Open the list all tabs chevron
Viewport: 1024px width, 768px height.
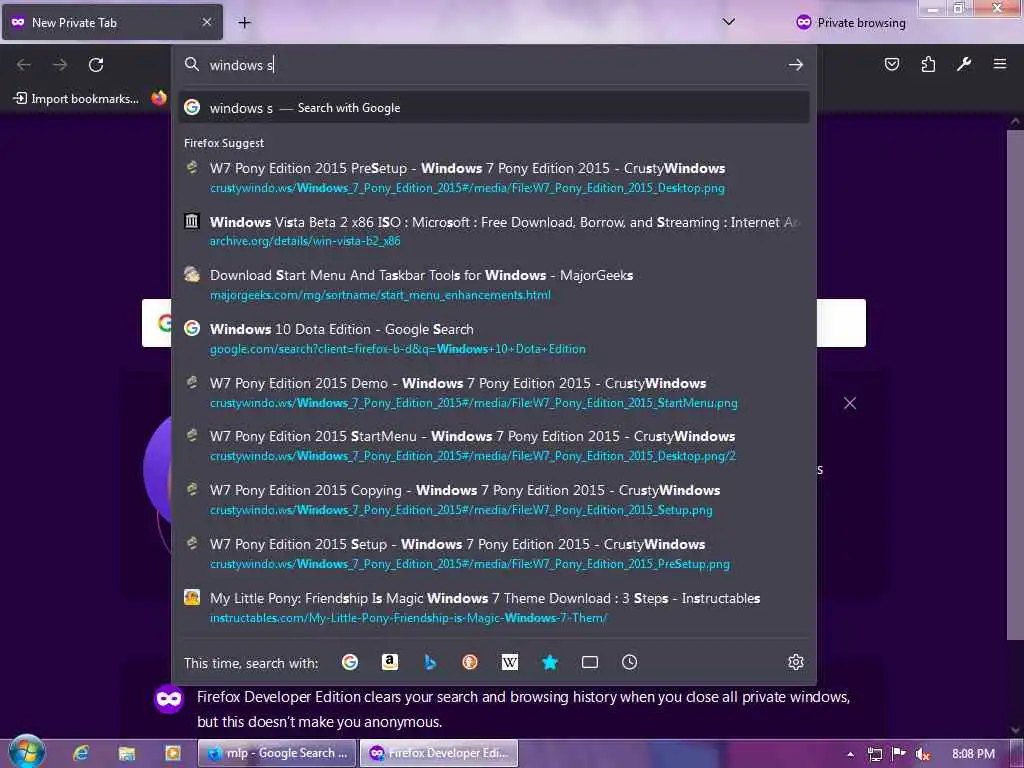[x=729, y=22]
